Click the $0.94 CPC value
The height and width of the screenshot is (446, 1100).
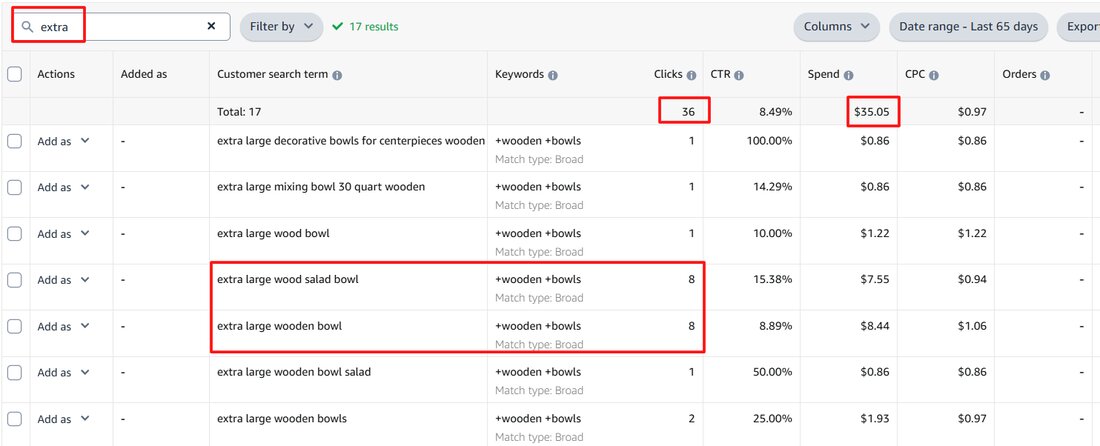[x=972, y=279]
